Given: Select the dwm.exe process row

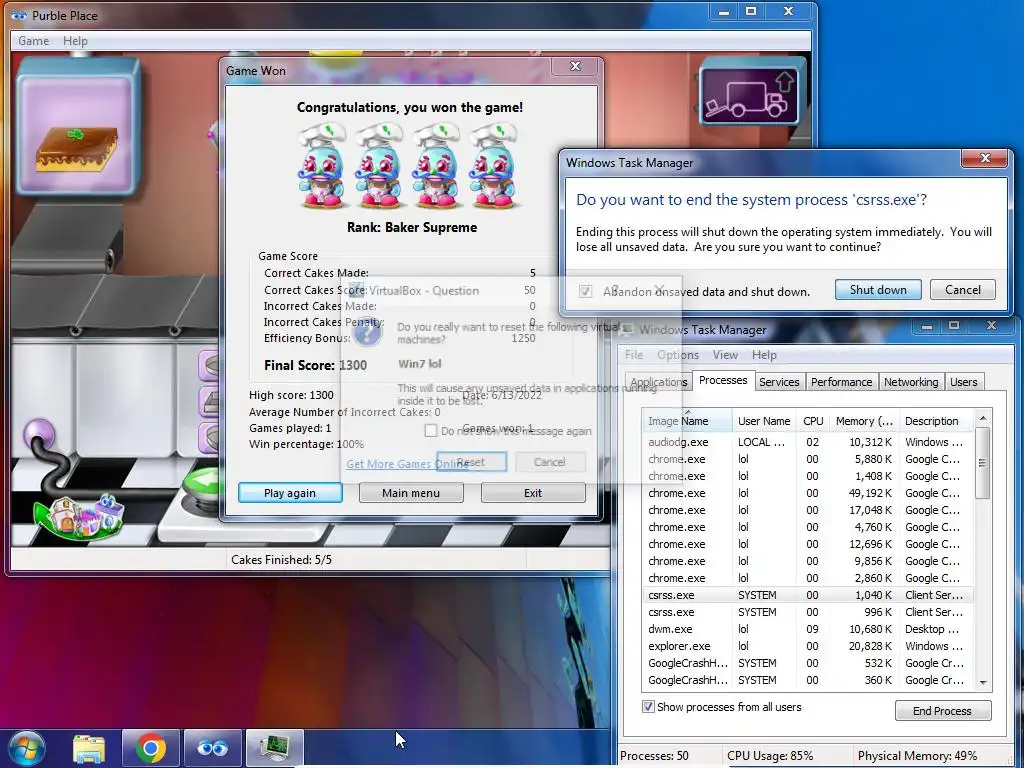Looking at the screenshot, I should pos(807,629).
